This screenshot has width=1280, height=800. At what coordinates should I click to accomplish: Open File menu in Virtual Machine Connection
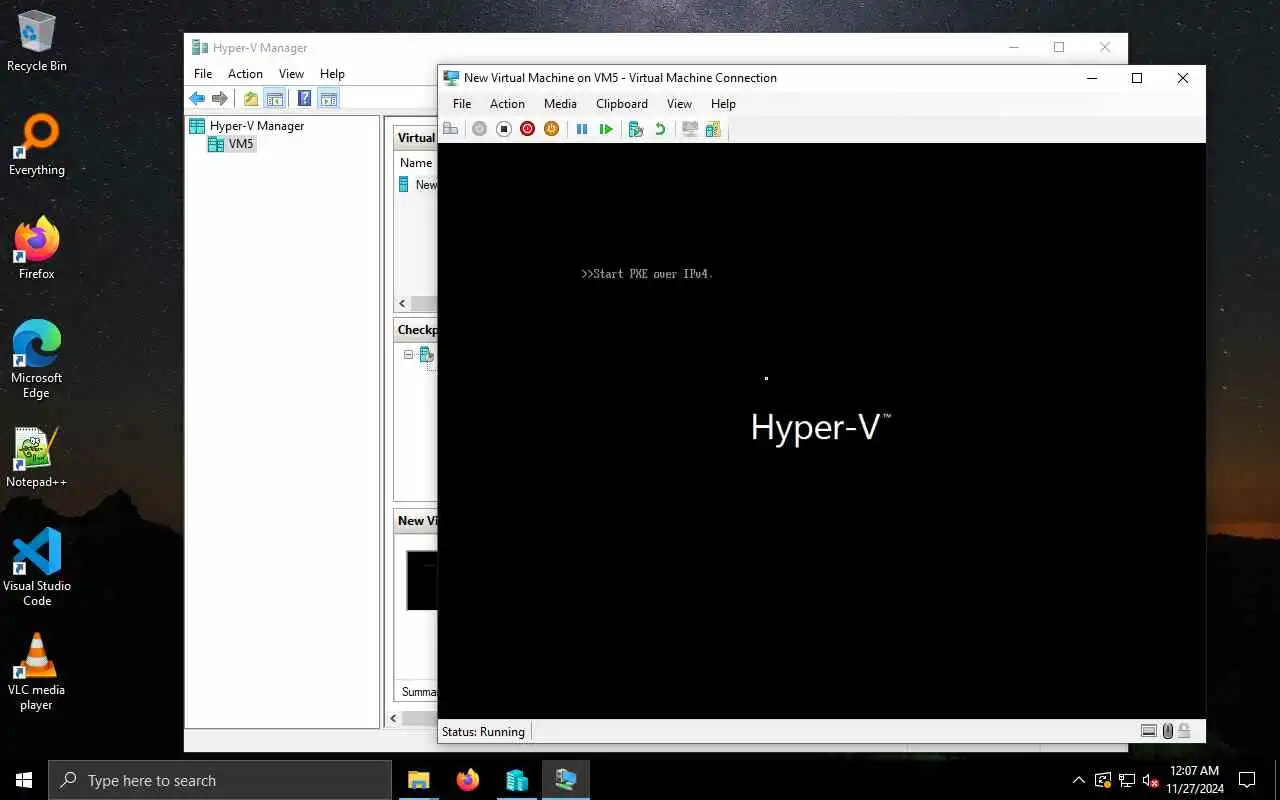[x=462, y=104]
